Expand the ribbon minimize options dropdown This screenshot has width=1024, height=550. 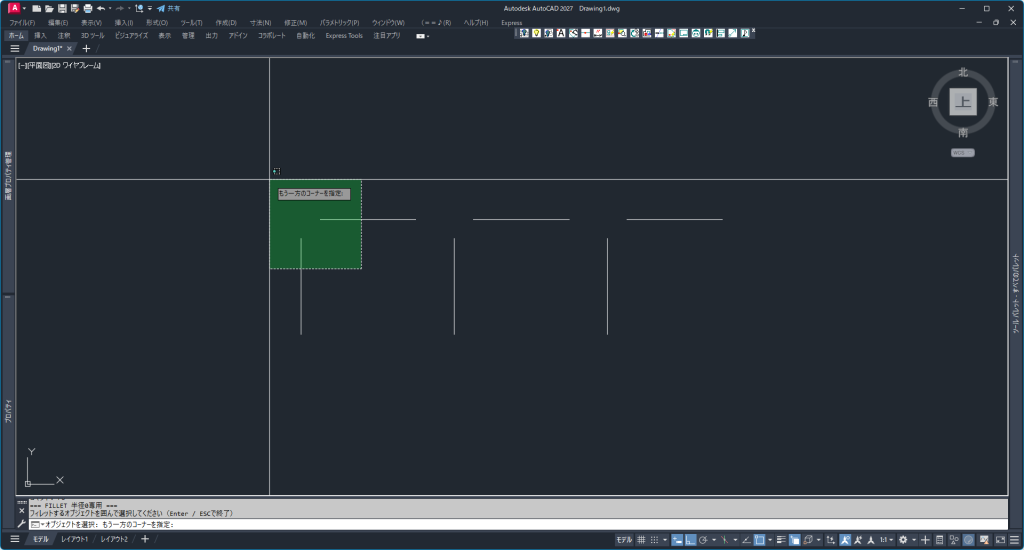[421, 36]
